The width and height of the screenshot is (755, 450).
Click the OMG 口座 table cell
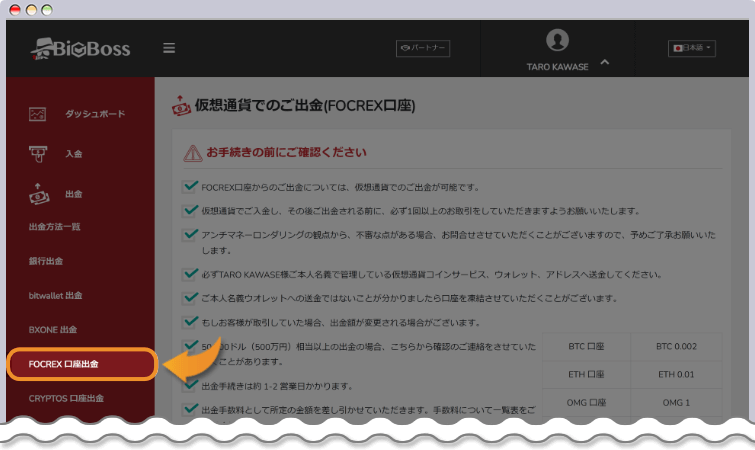click(586, 402)
